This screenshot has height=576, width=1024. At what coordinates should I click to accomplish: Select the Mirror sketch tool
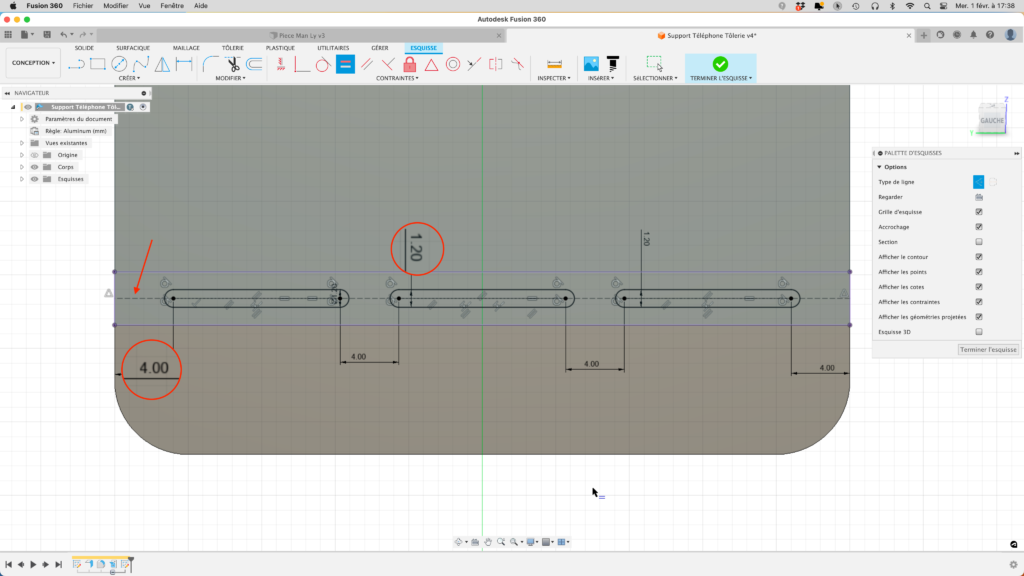tap(162, 64)
